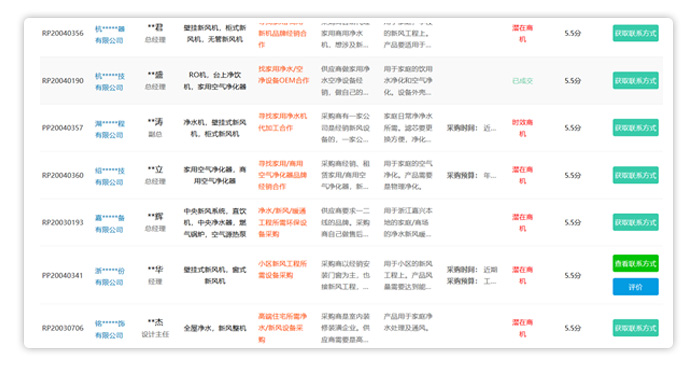Open company link in row RP20040190
Viewport: 697px width, 373px height.
109,82
